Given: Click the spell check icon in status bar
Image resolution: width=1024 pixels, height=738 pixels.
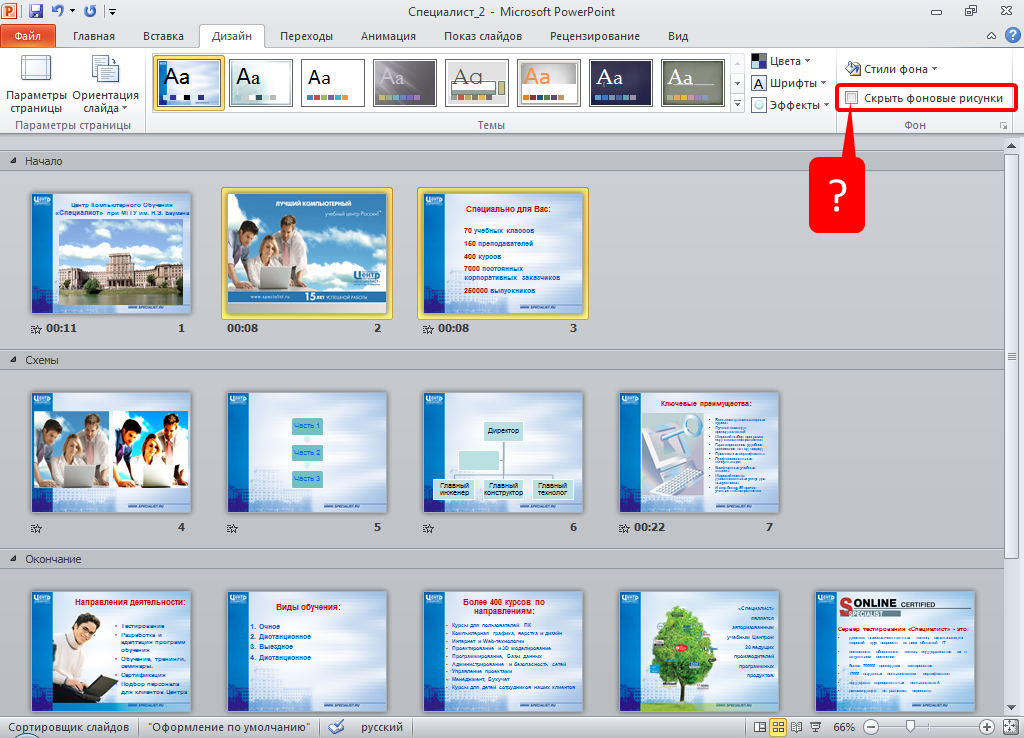Looking at the screenshot, I should coord(336,727).
